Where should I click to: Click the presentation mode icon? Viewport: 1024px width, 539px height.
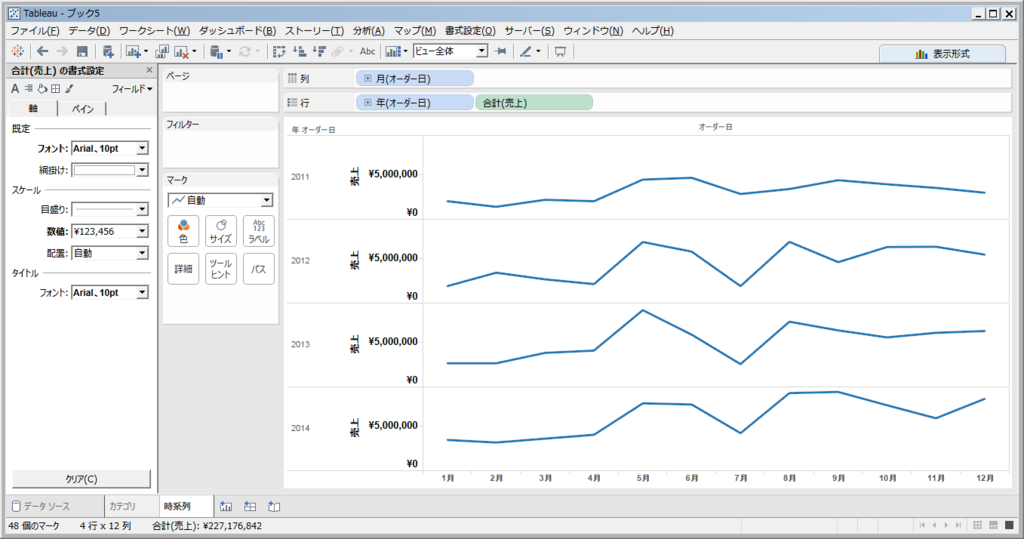pyautogui.click(x=560, y=51)
